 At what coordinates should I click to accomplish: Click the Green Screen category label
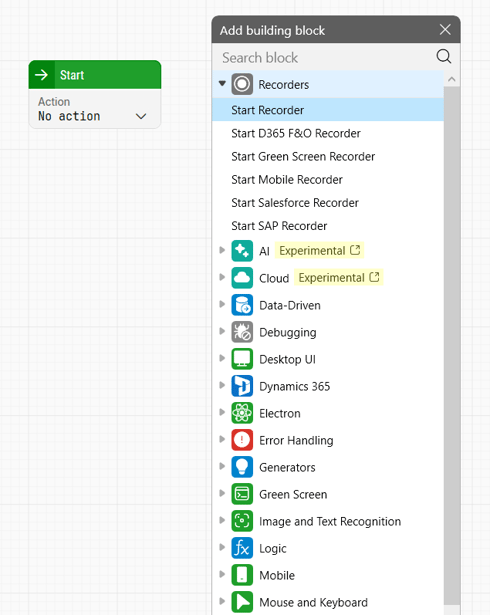click(x=293, y=495)
